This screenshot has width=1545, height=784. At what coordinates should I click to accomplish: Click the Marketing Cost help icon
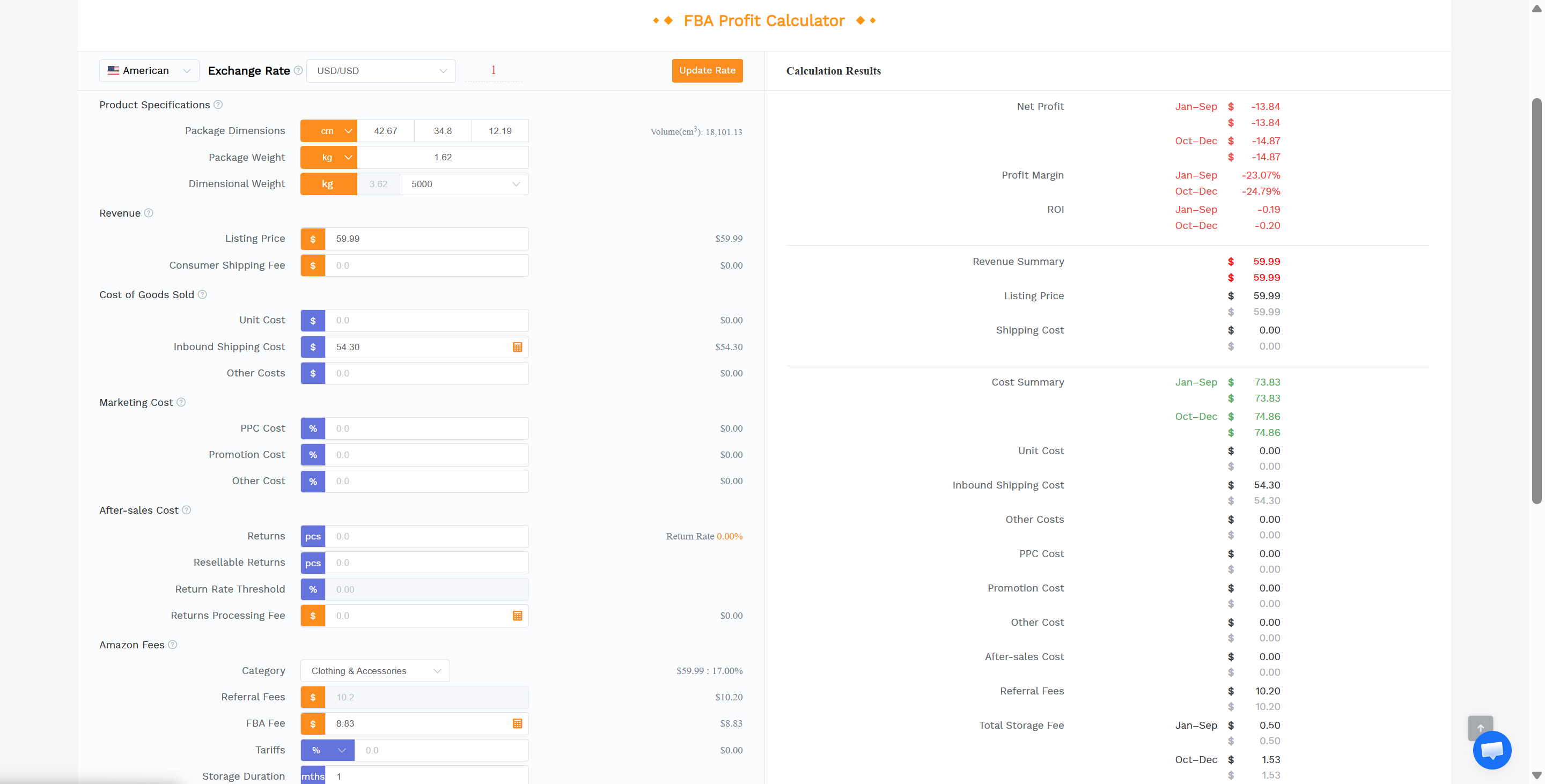coord(182,402)
